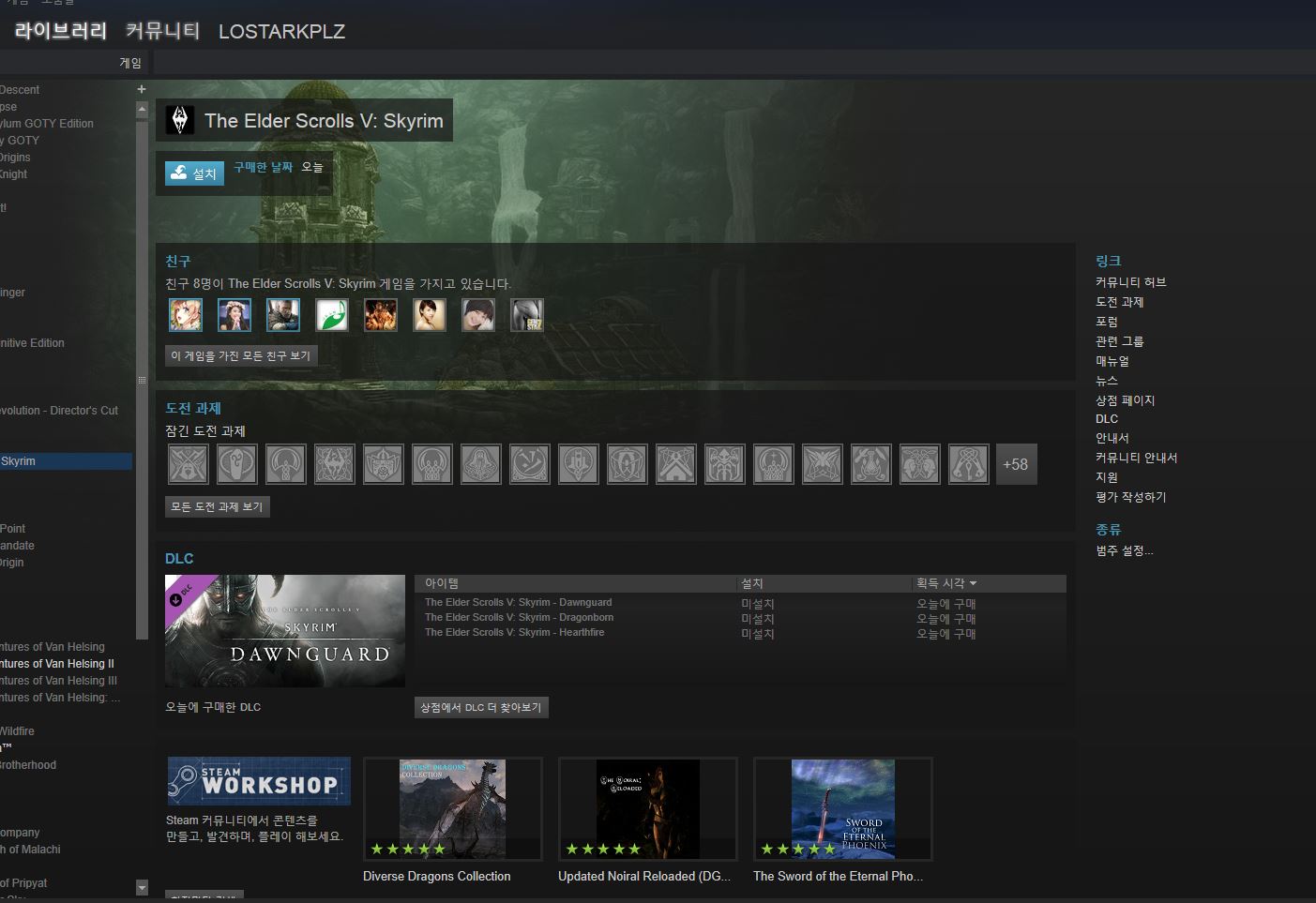The height and width of the screenshot is (903, 1316).
Task: Open Updated Noiral Reloaded workshop thumbnail
Action: pos(648,809)
